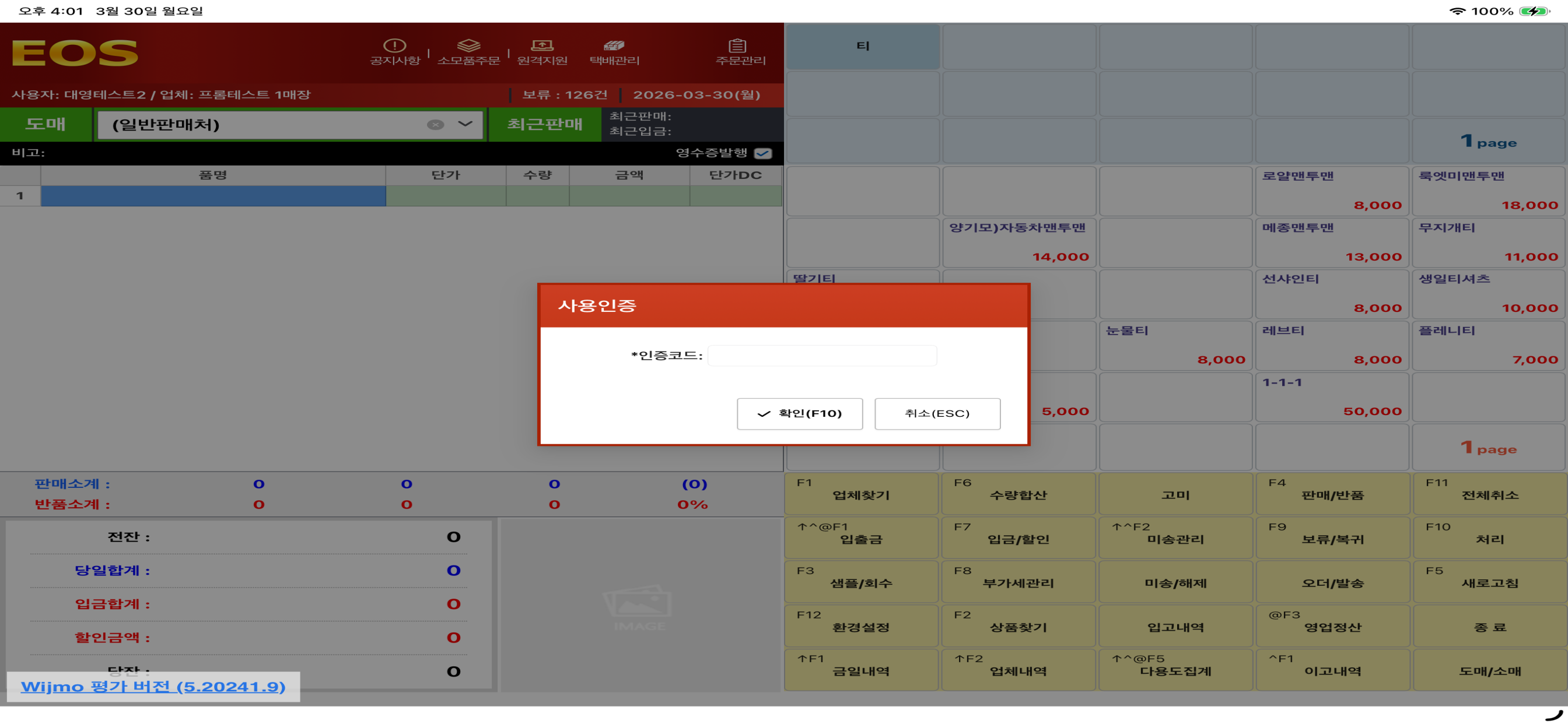This screenshot has height=724, width=1568.
Task: Select product 무지개티 11,000
Action: [1488, 242]
